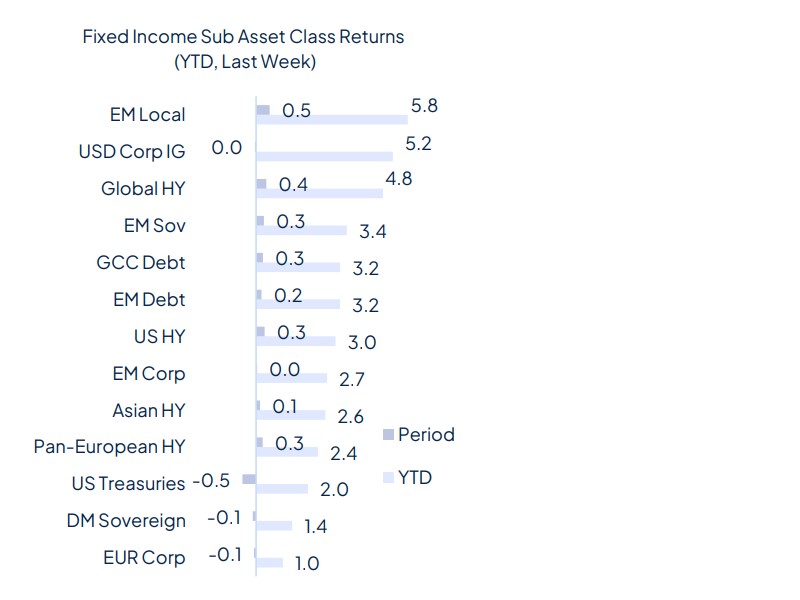Select the EM Corp YTD bar
The image size is (800, 600).
[x=292, y=378]
